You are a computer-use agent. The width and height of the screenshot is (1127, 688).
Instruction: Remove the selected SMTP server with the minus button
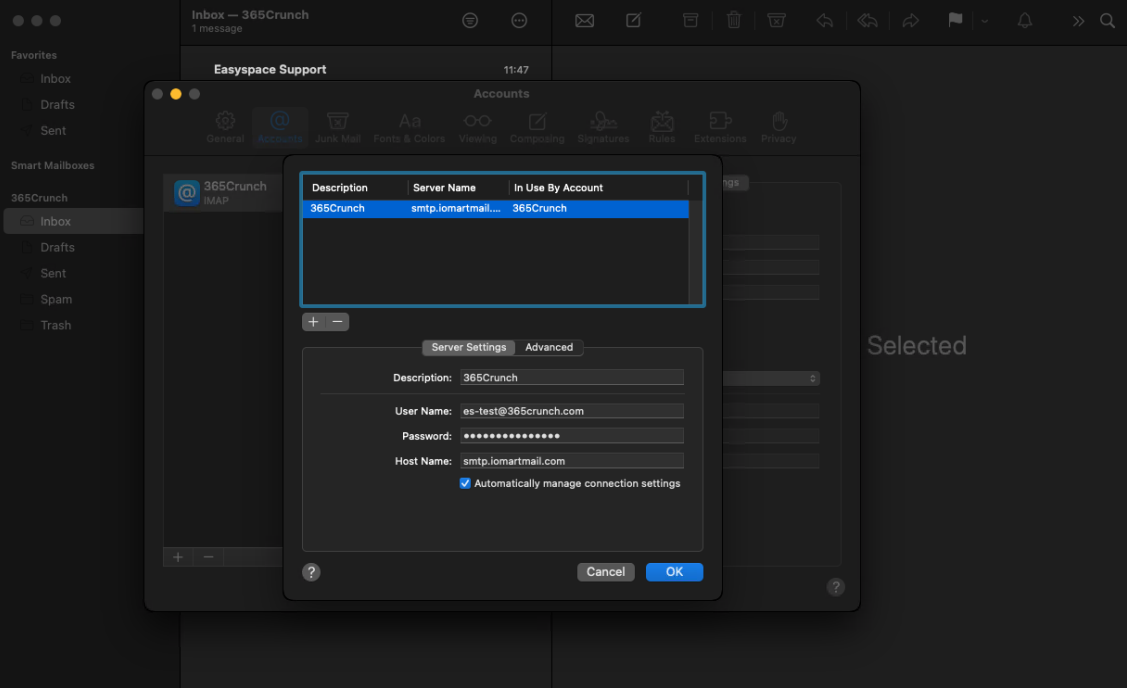338,322
